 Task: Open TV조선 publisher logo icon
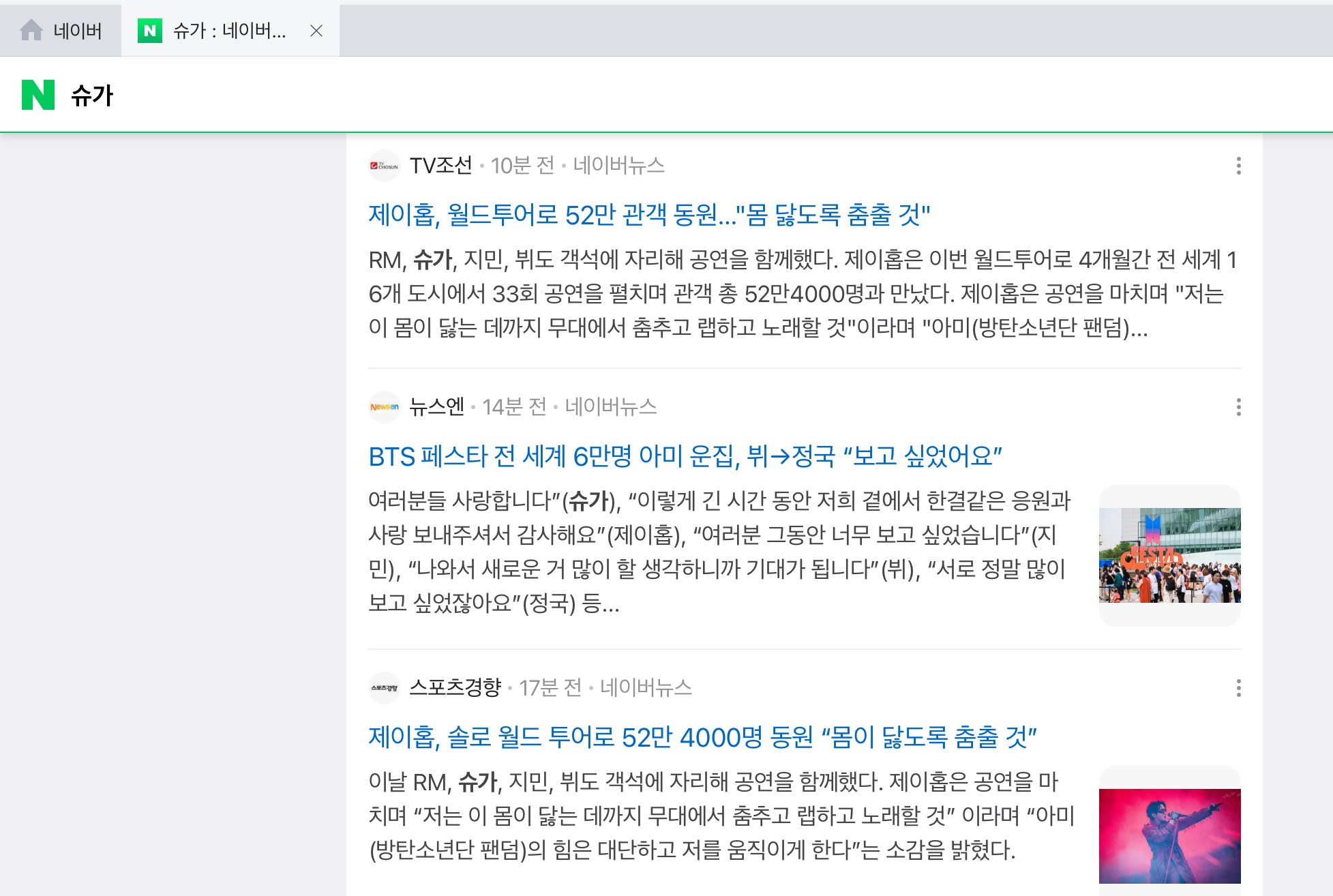[x=385, y=166]
